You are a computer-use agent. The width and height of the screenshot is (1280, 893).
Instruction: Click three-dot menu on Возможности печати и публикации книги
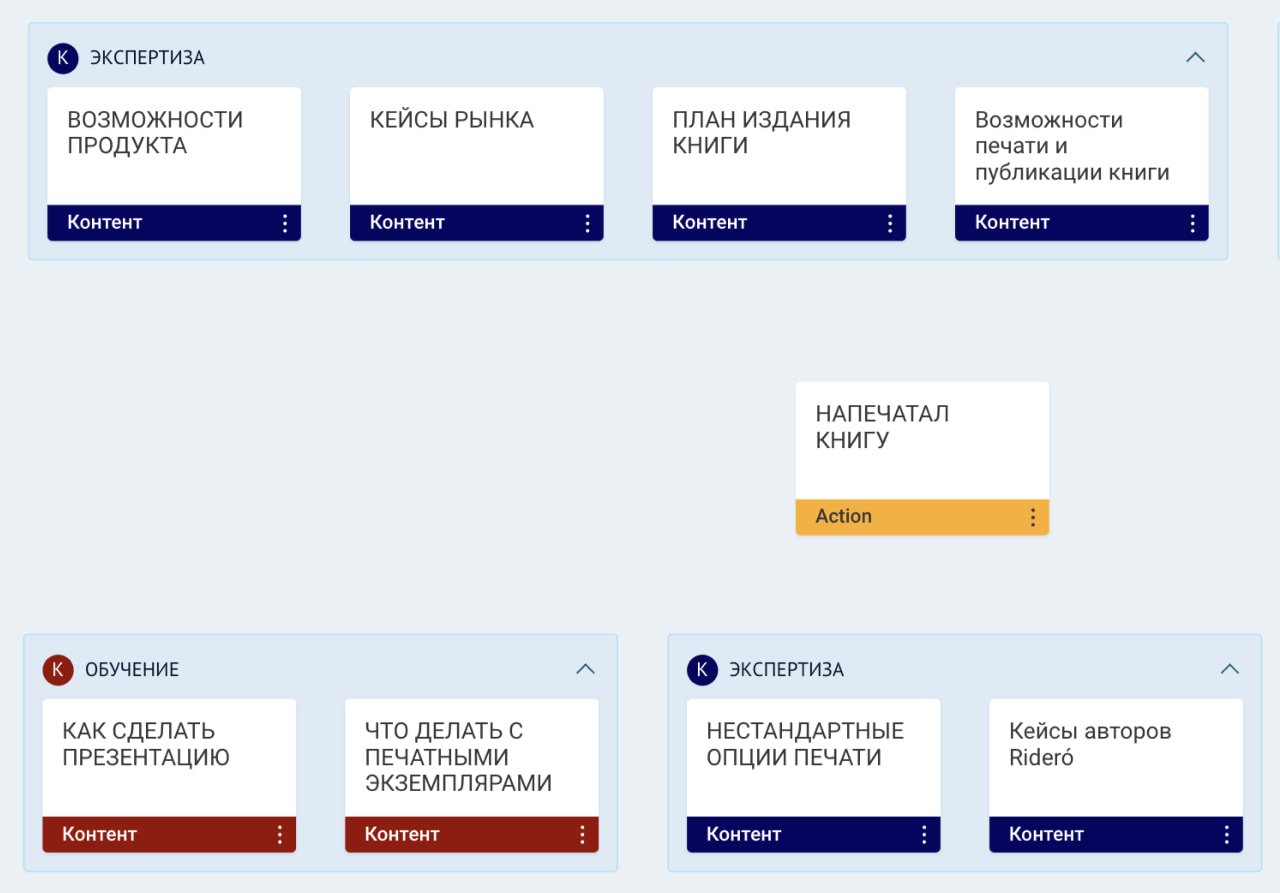pos(1192,223)
